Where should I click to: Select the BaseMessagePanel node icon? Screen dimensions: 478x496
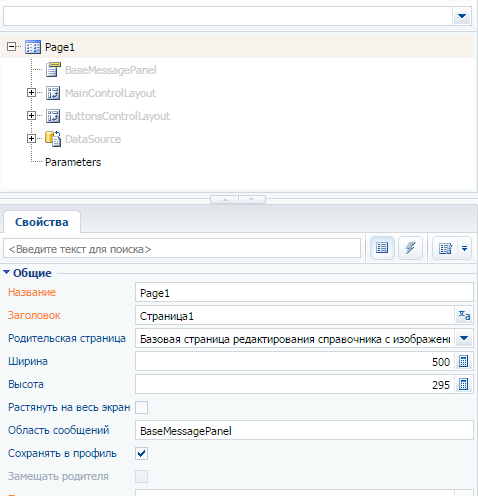click(53, 70)
